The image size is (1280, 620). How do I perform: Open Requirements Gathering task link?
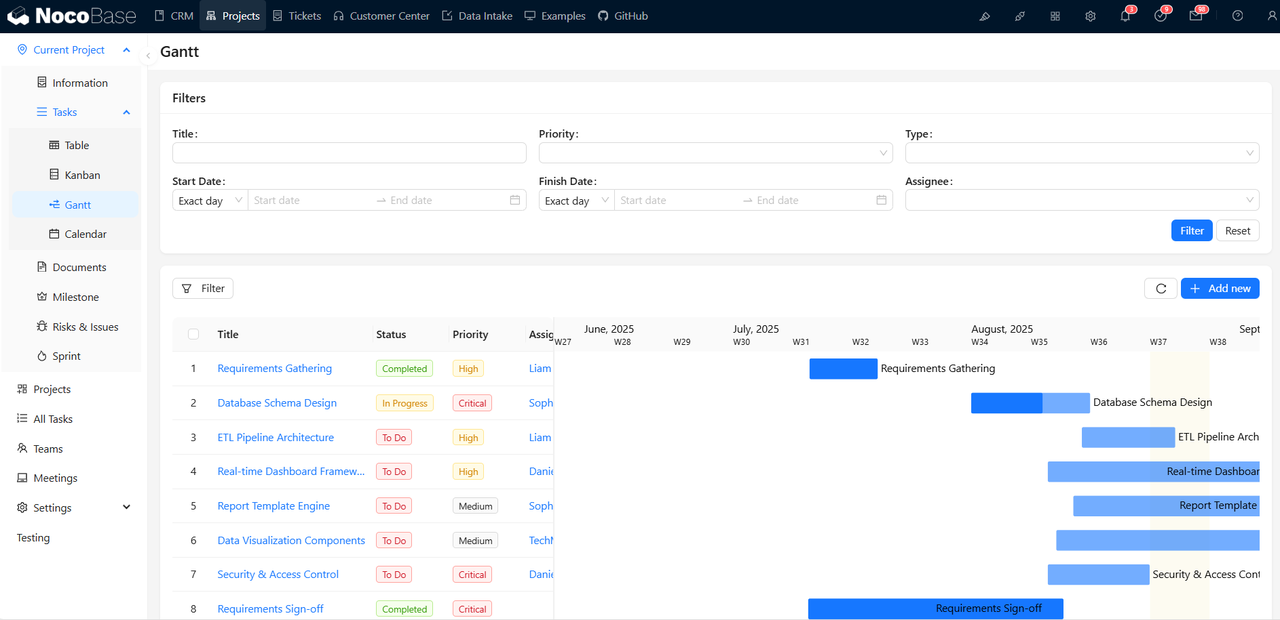[x=274, y=368]
